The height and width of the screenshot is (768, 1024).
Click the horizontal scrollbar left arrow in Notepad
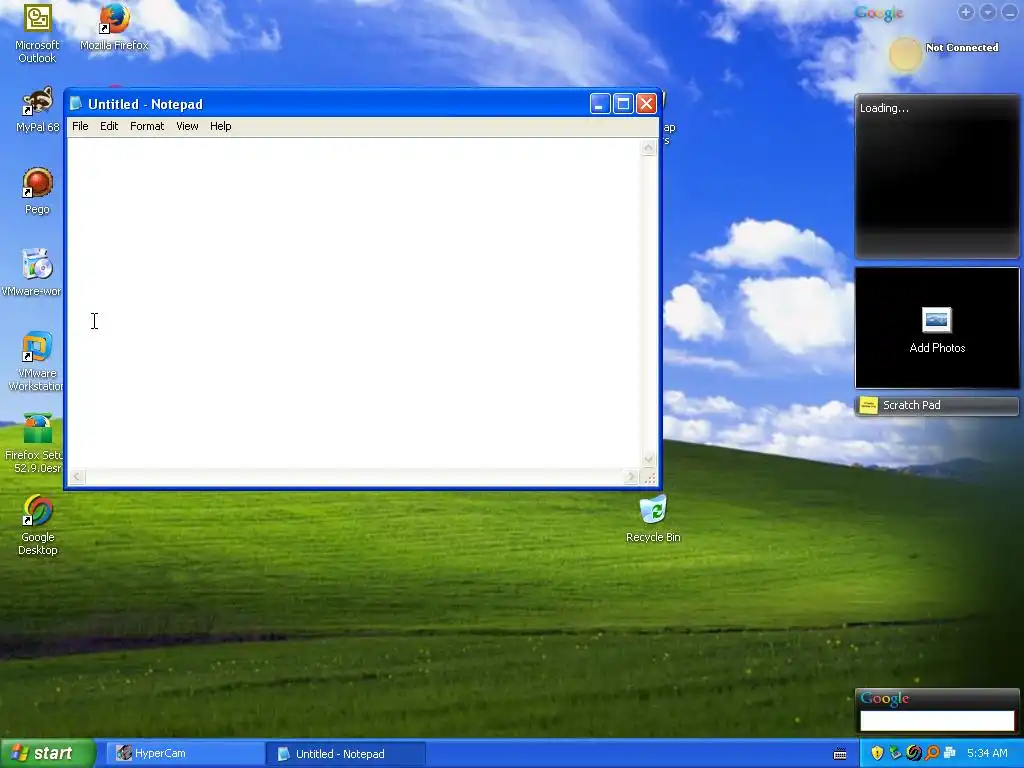tap(77, 477)
